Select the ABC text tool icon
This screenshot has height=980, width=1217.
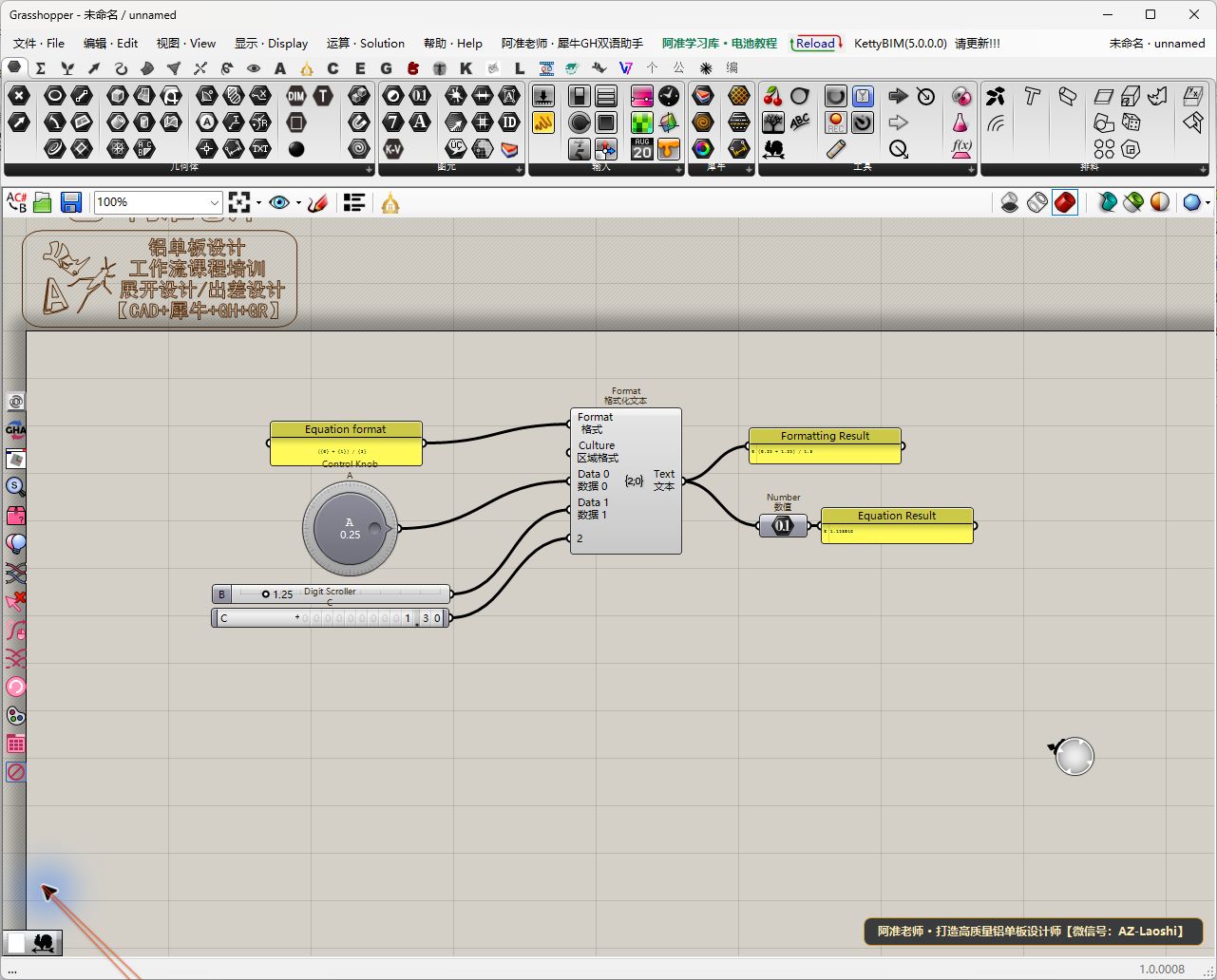(800, 122)
